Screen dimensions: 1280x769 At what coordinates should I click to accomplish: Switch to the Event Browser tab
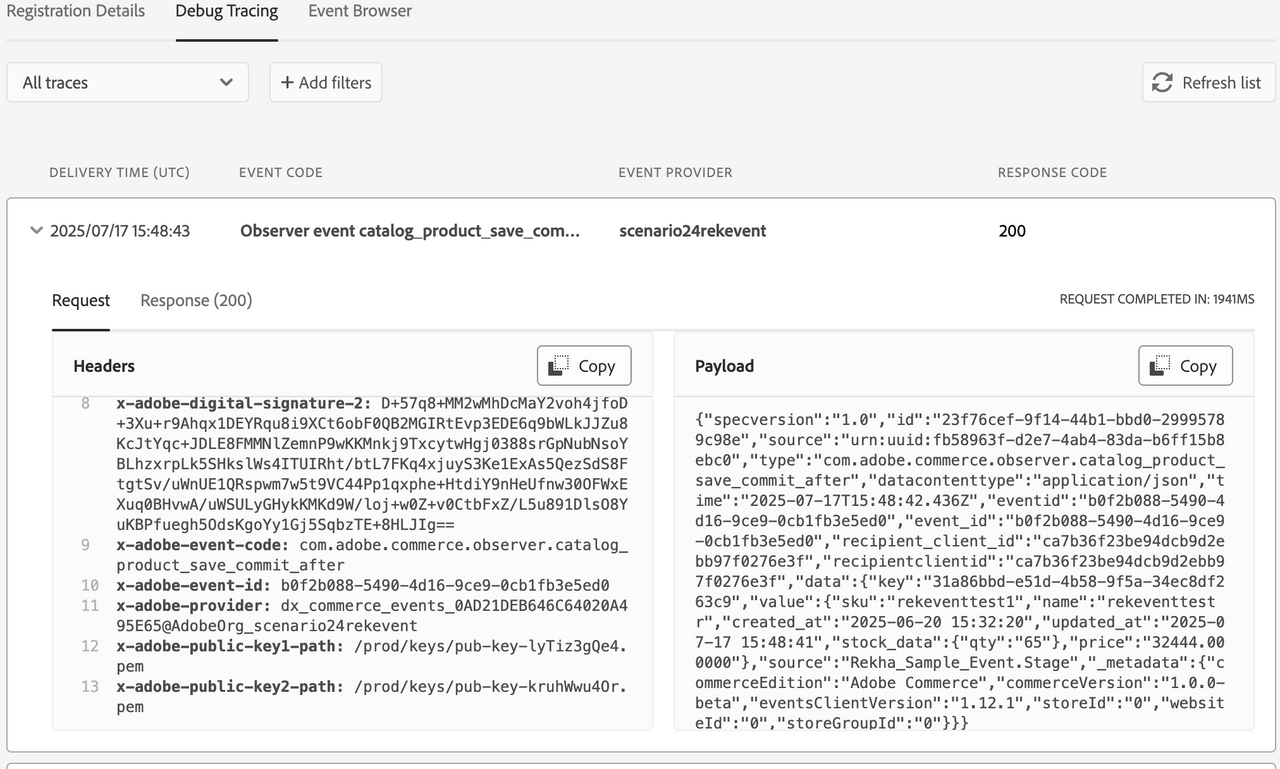(x=359, y=11)
